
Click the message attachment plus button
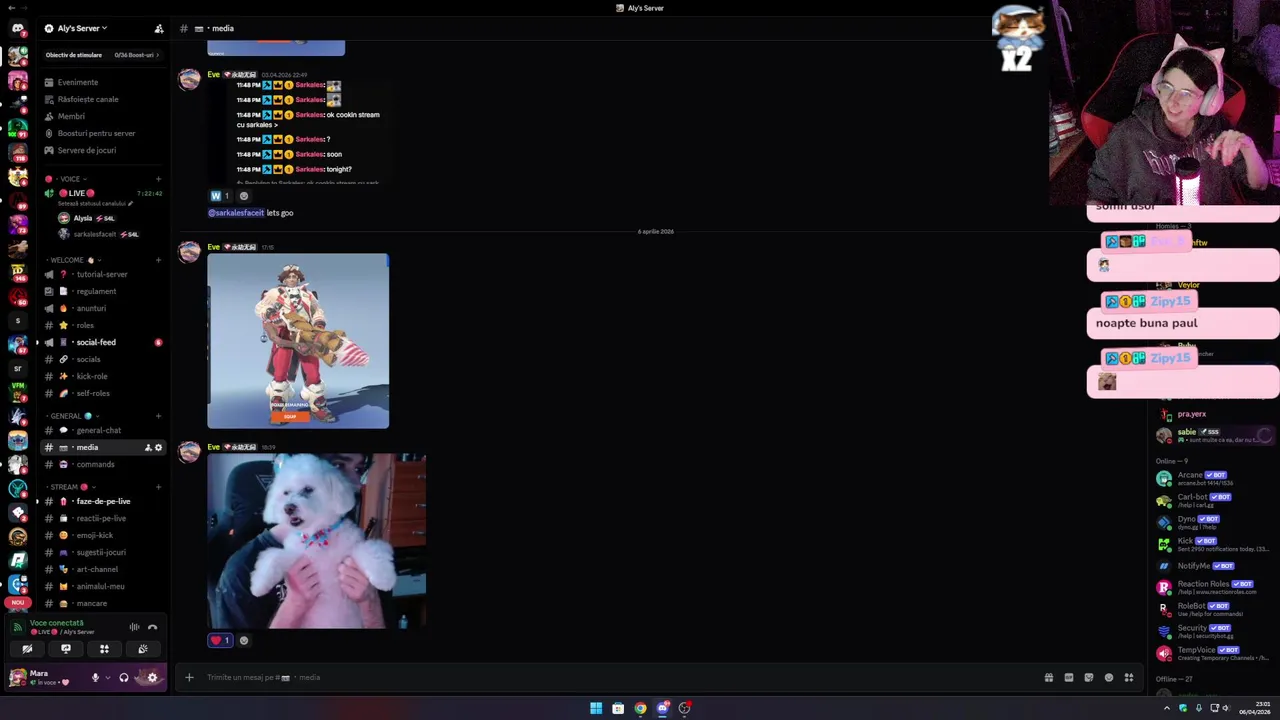189,677
